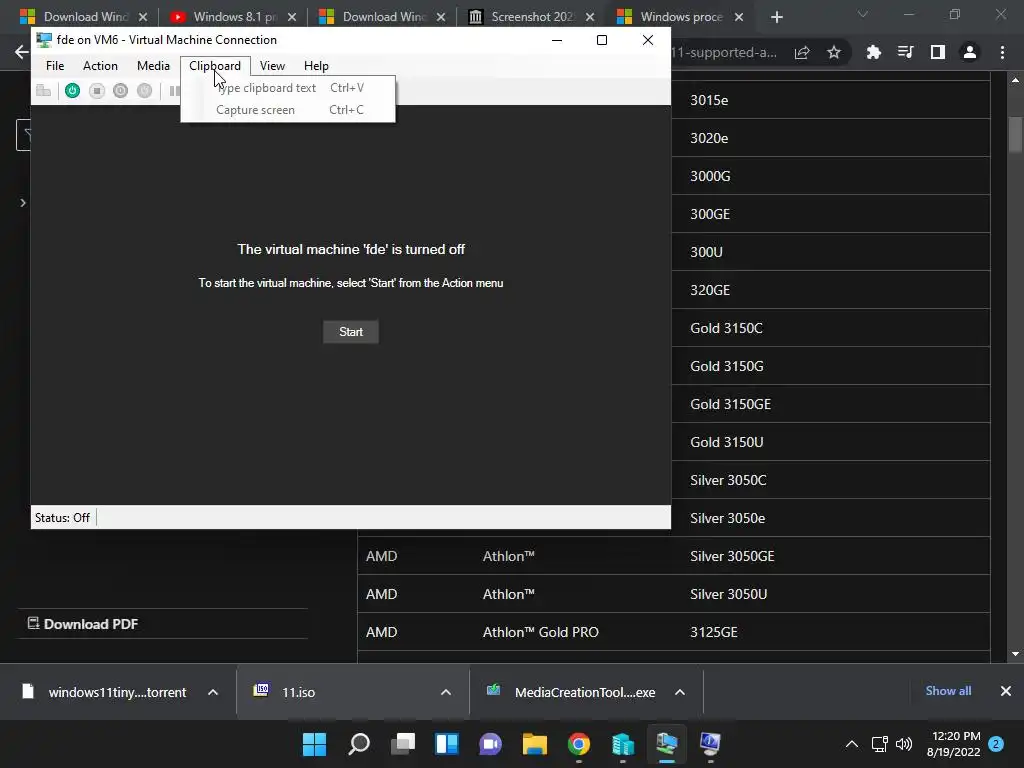Open Chrome extensions puzzle icon
The image size is (1024, 768).
pos(874,52)
